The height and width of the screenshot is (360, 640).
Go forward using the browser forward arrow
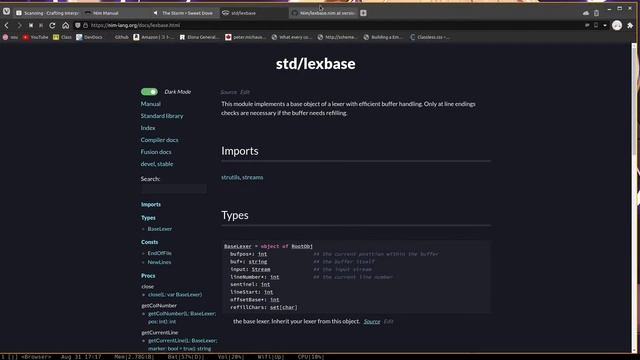[x=19, y=25]
